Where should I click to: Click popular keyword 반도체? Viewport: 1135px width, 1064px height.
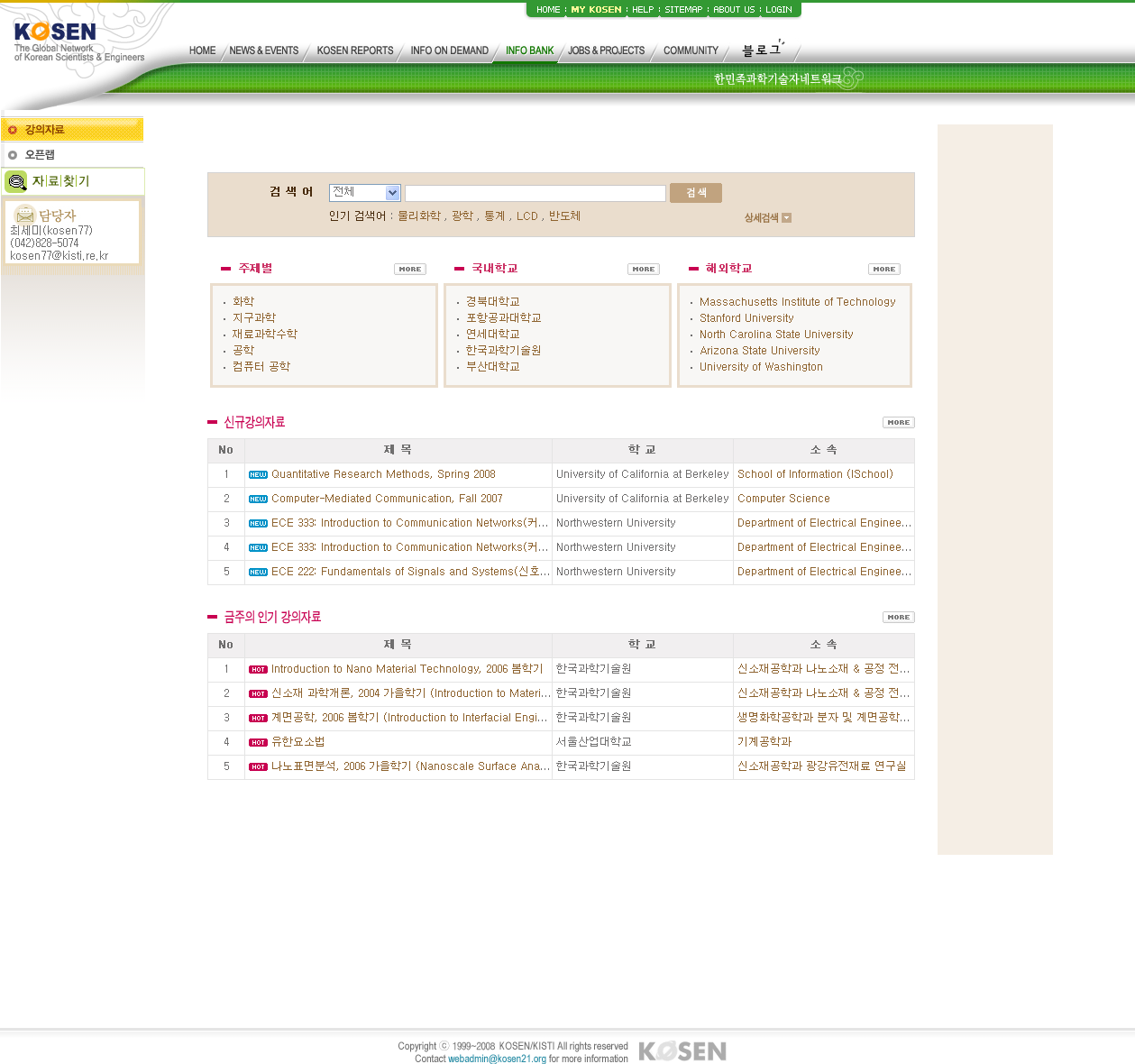coord(565,216)
